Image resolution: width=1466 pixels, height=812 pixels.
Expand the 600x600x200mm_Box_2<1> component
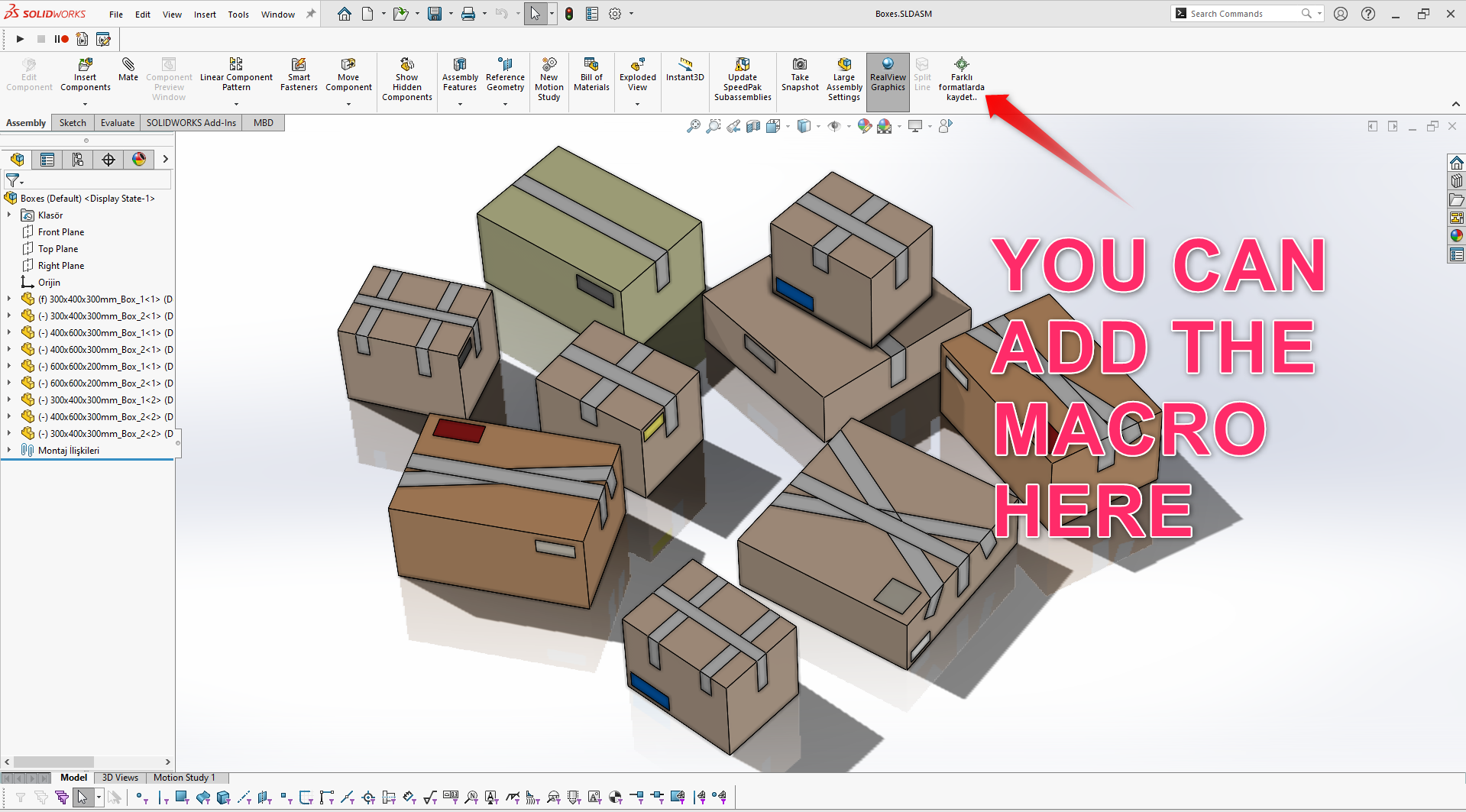tap(9, 383)
